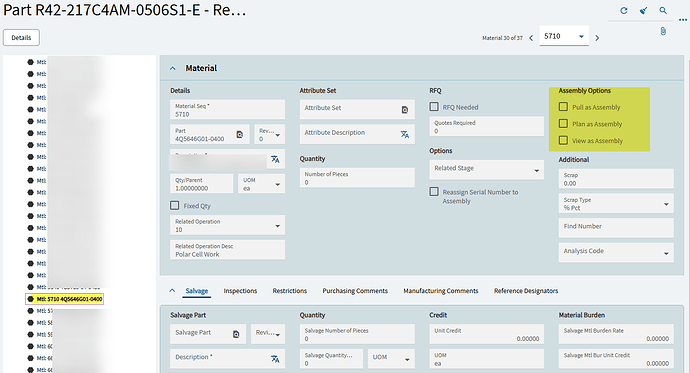Click the checkmark pin icon beside refresh
The image size is (690, 373).
[x=643, y=11]
